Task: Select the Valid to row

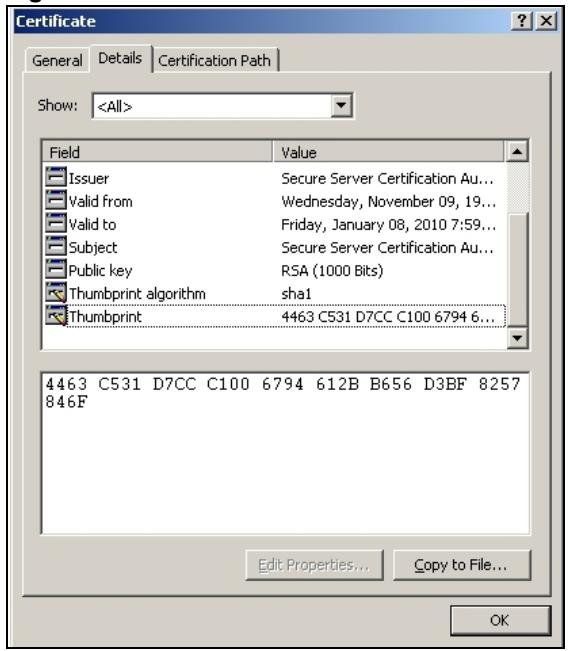Action: tap(274, 225)
